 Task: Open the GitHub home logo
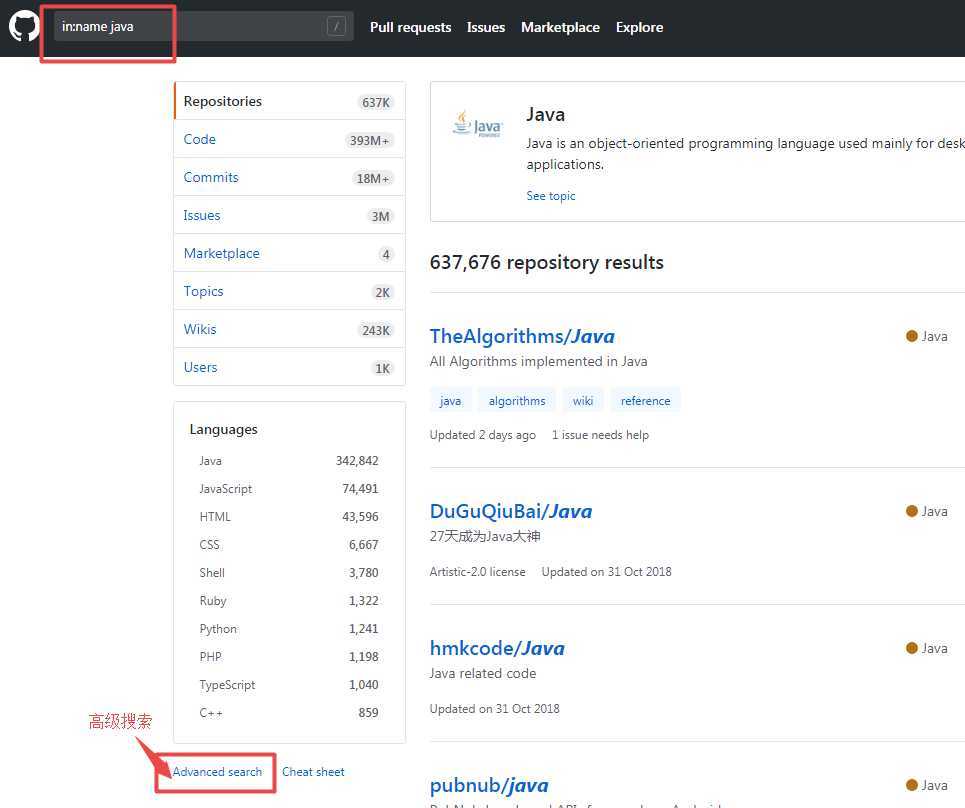click(x=24, y=26)
